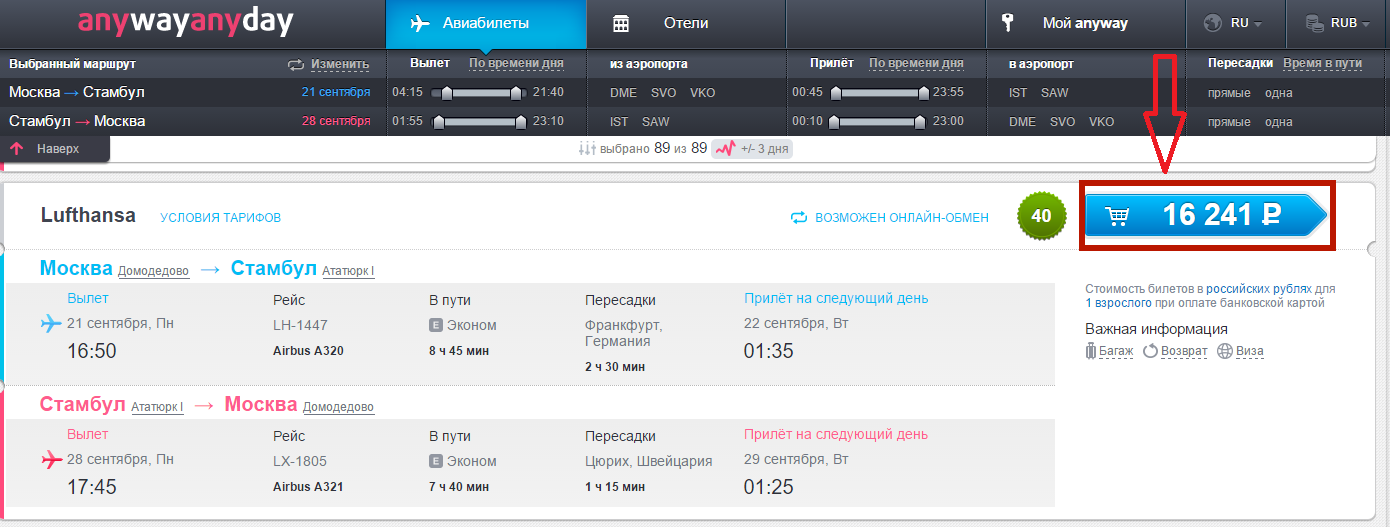Click the red price graph icon beside +/- 3 дня

tap(725, 148)
